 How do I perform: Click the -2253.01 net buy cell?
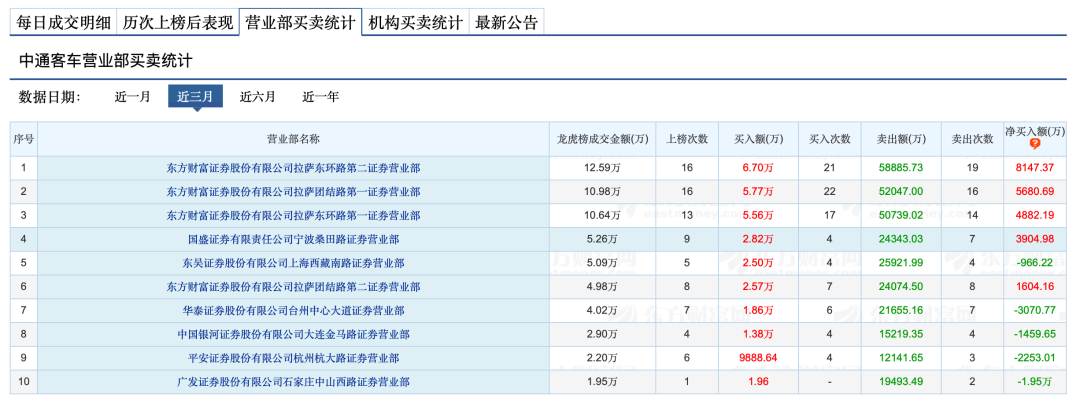tap(1035, 358)
